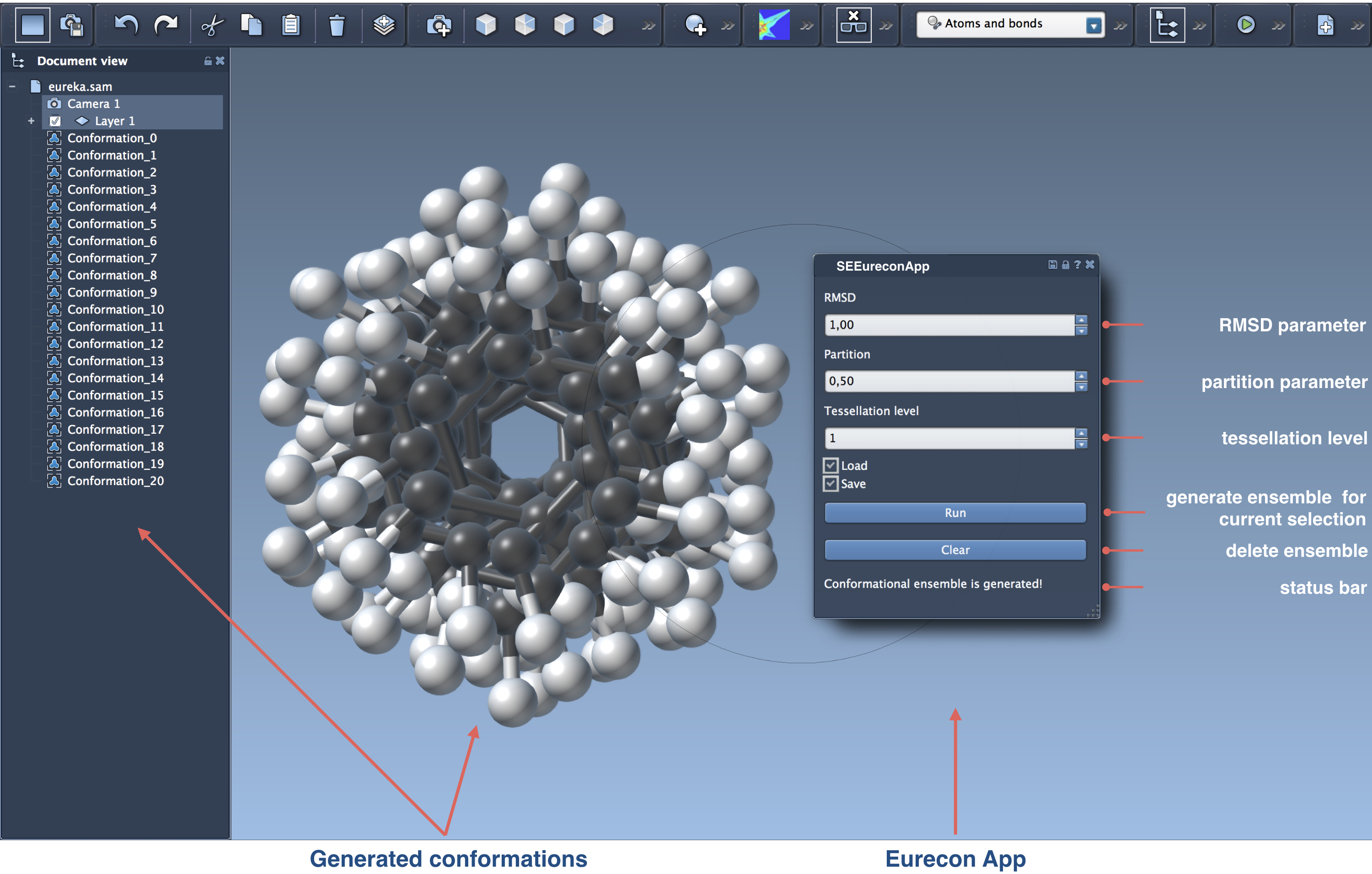Click the Redo arrow icon
The height and width of the screenshot is (874, 1372).
(x=166, y=25)
